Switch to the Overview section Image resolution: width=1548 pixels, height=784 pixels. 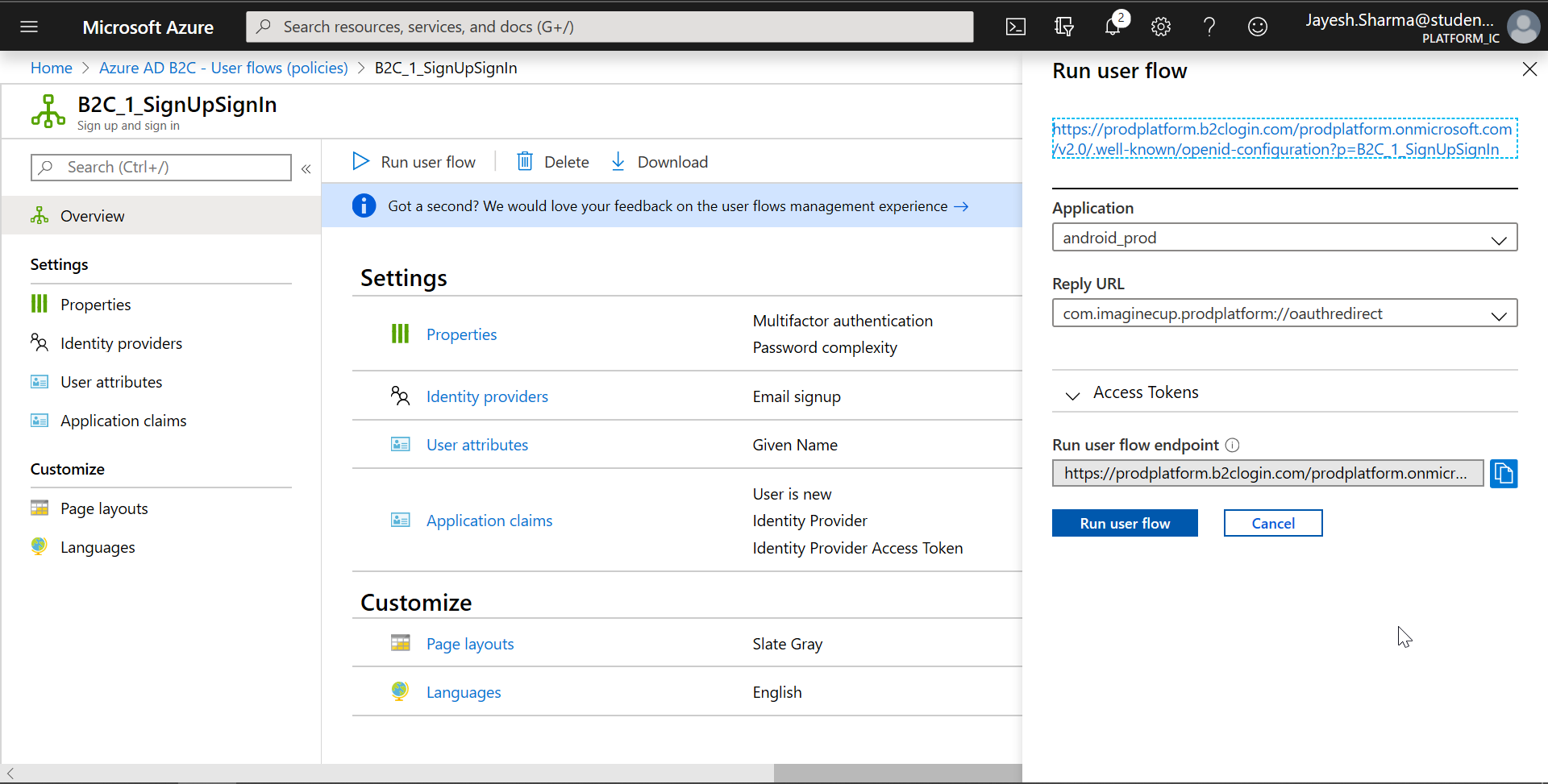92,215
